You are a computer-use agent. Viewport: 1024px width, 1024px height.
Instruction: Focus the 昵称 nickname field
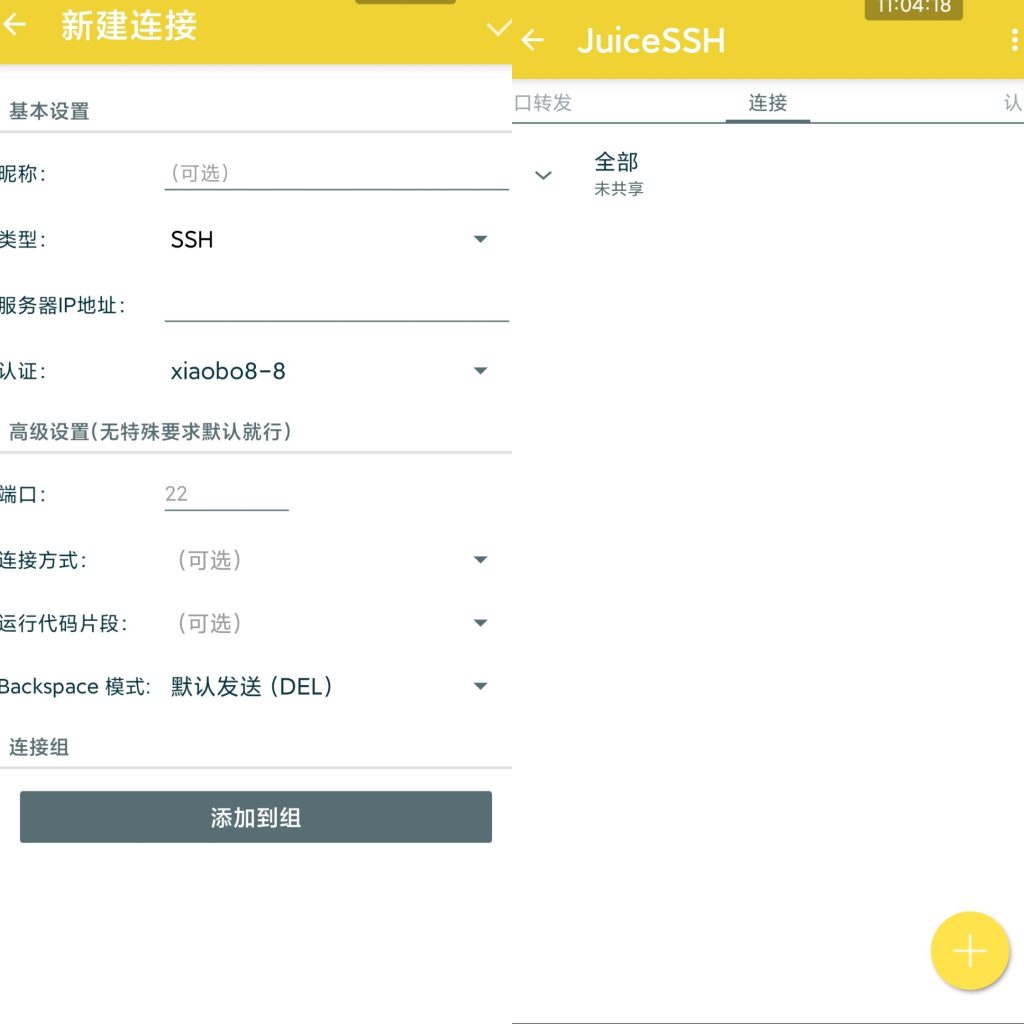click(336, 173)
